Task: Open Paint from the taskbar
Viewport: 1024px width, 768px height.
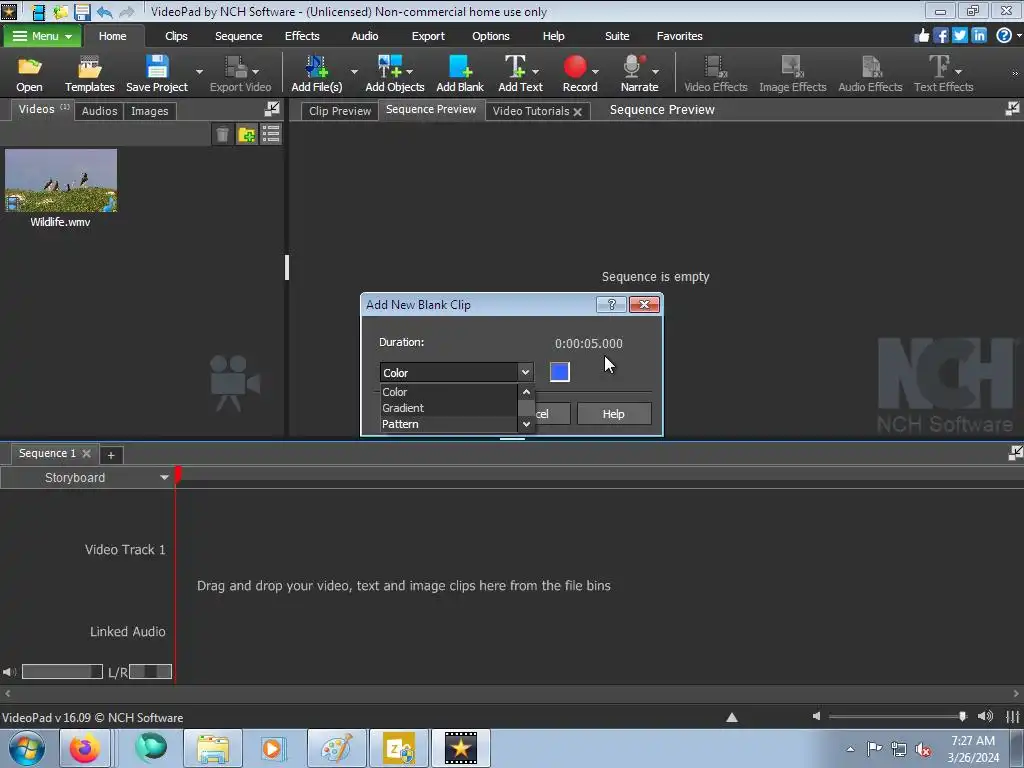Action: point(336,748)
